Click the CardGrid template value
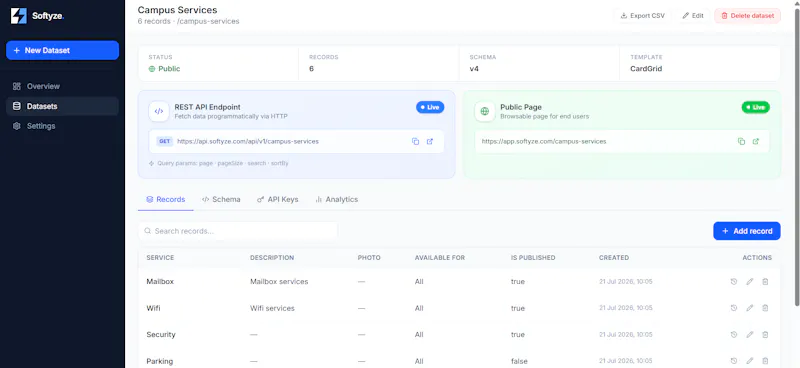Screen dimensions: 800x368 646,68
